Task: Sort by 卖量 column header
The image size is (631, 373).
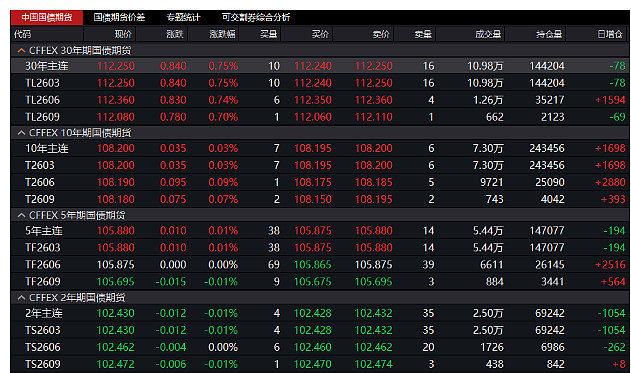Action: [423, 34]
